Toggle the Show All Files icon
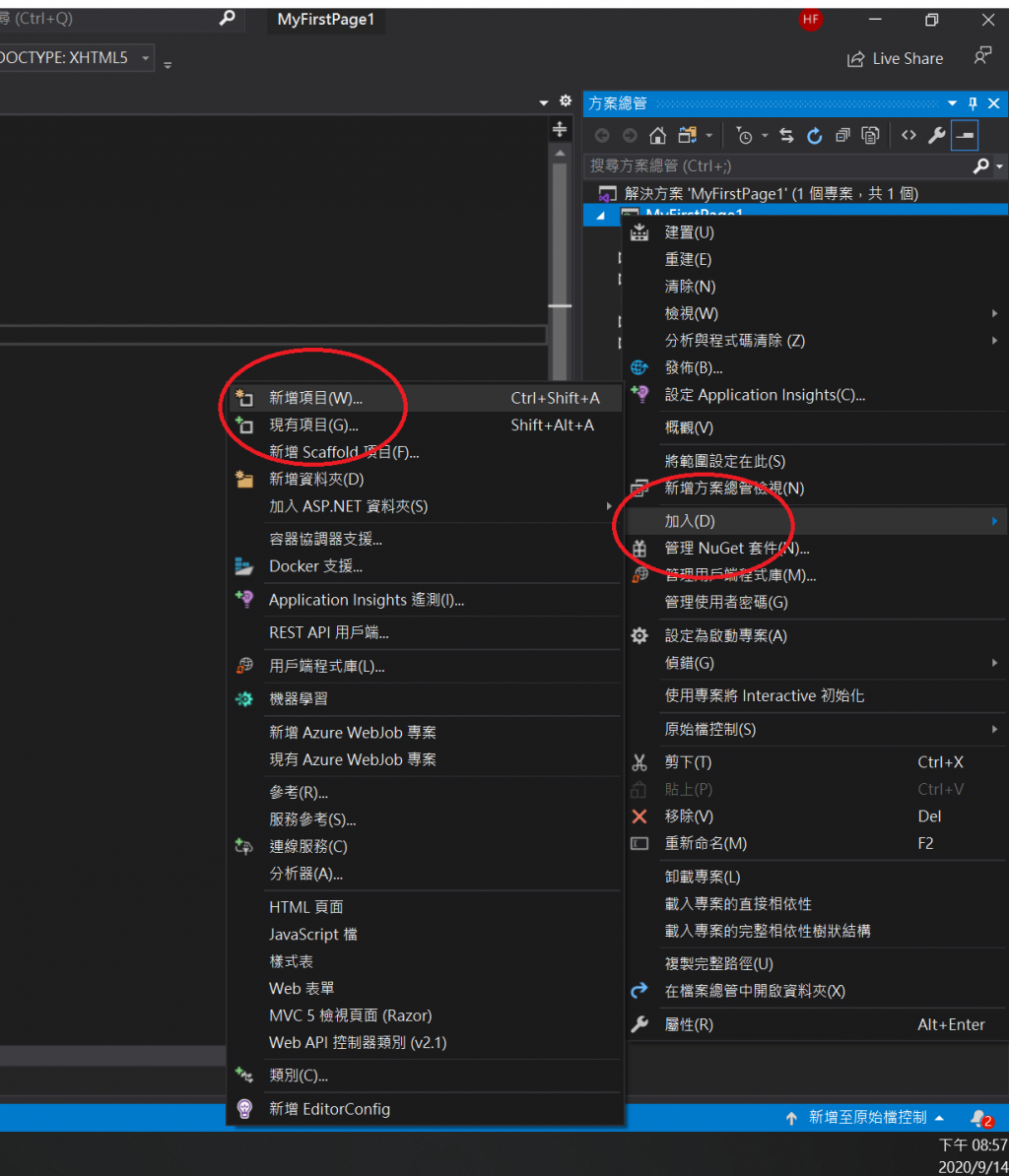 (x=870, y=136)
